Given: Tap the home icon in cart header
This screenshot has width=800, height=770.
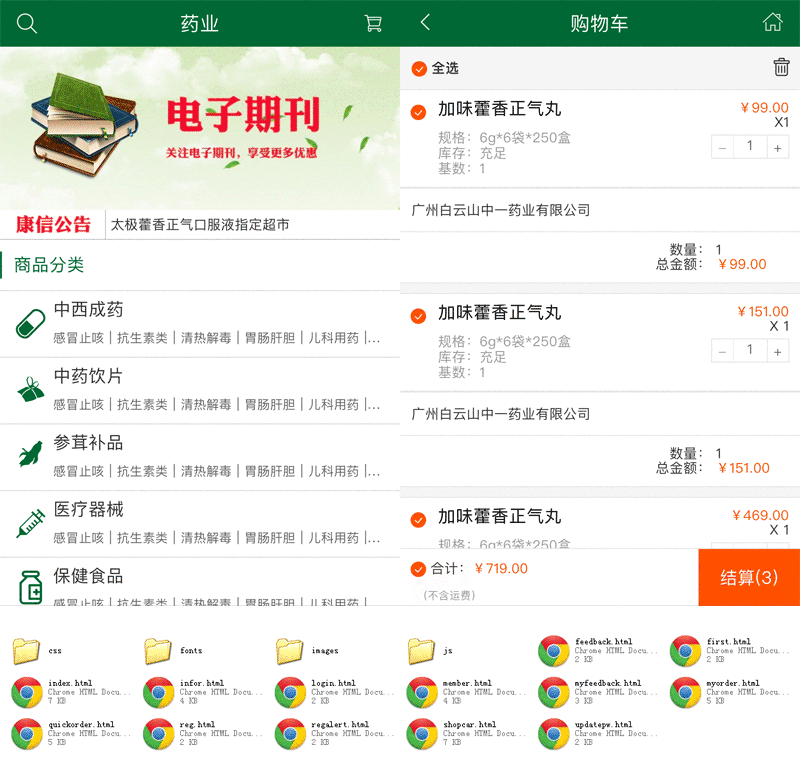Looking at the screenshot, I should (x=772, y=23).
